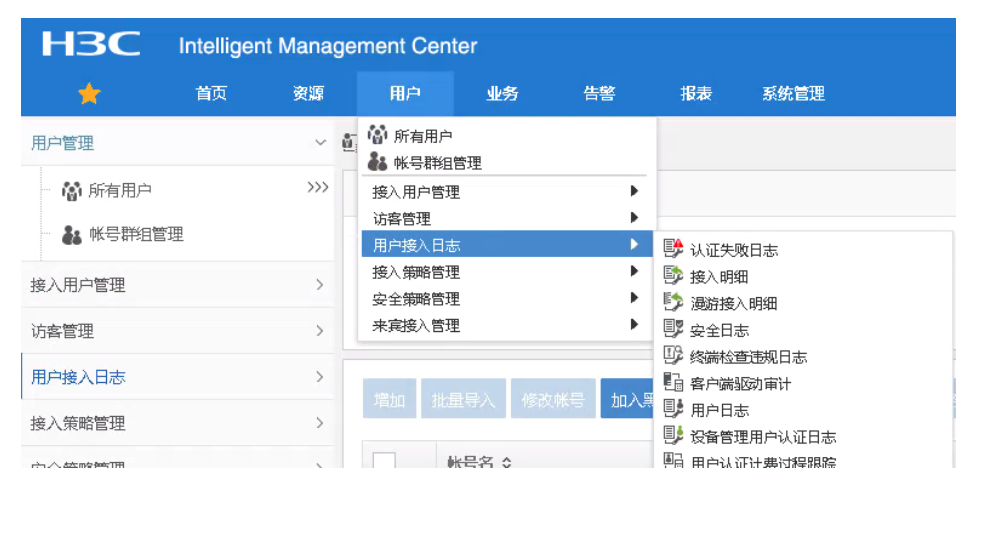
Task: Tick the select-all checkbox beside 帐号名
Action: pos(384,462)
